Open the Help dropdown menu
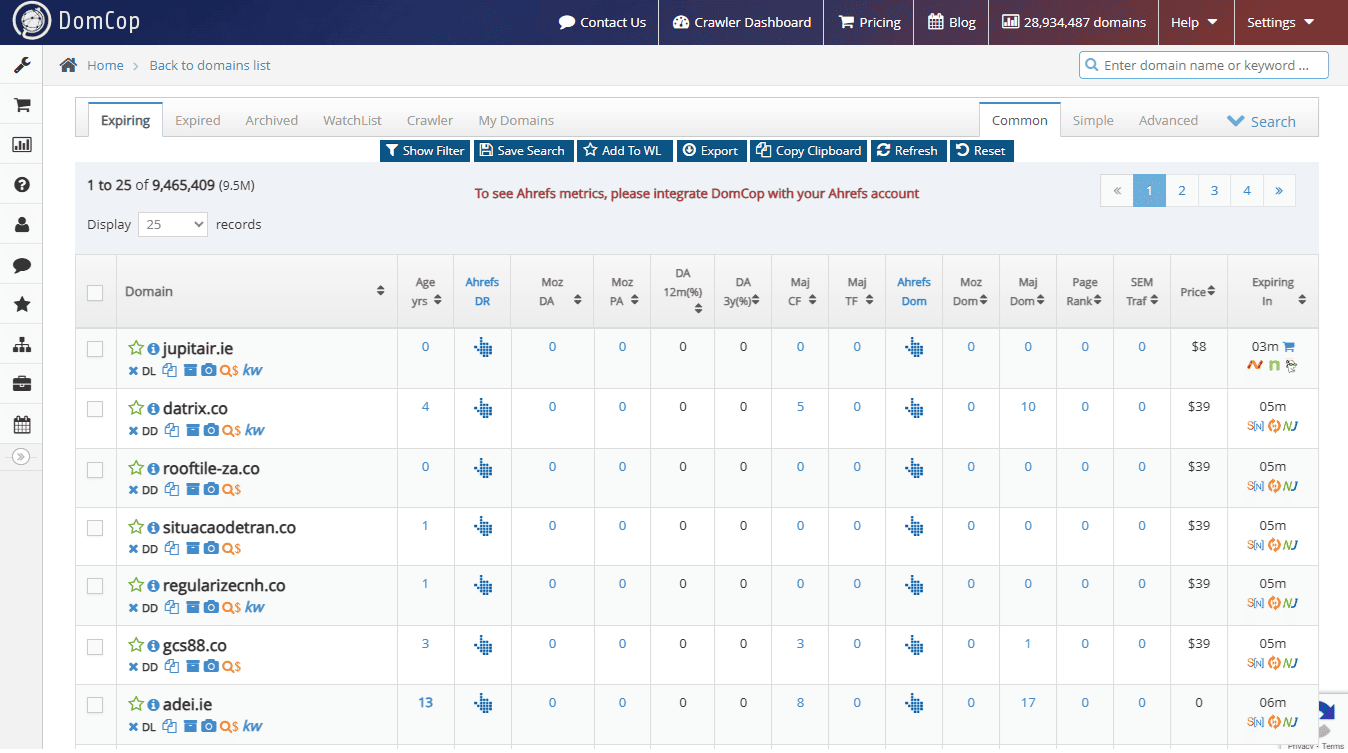This screenshot has width=1348, height=753. click(1195, 20)
